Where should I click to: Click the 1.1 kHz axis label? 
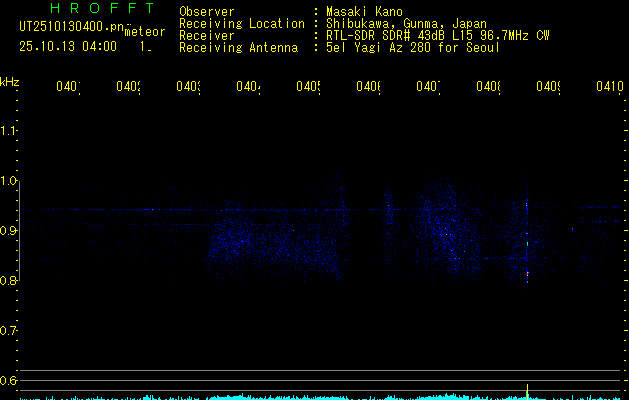(x=8, y=131)
